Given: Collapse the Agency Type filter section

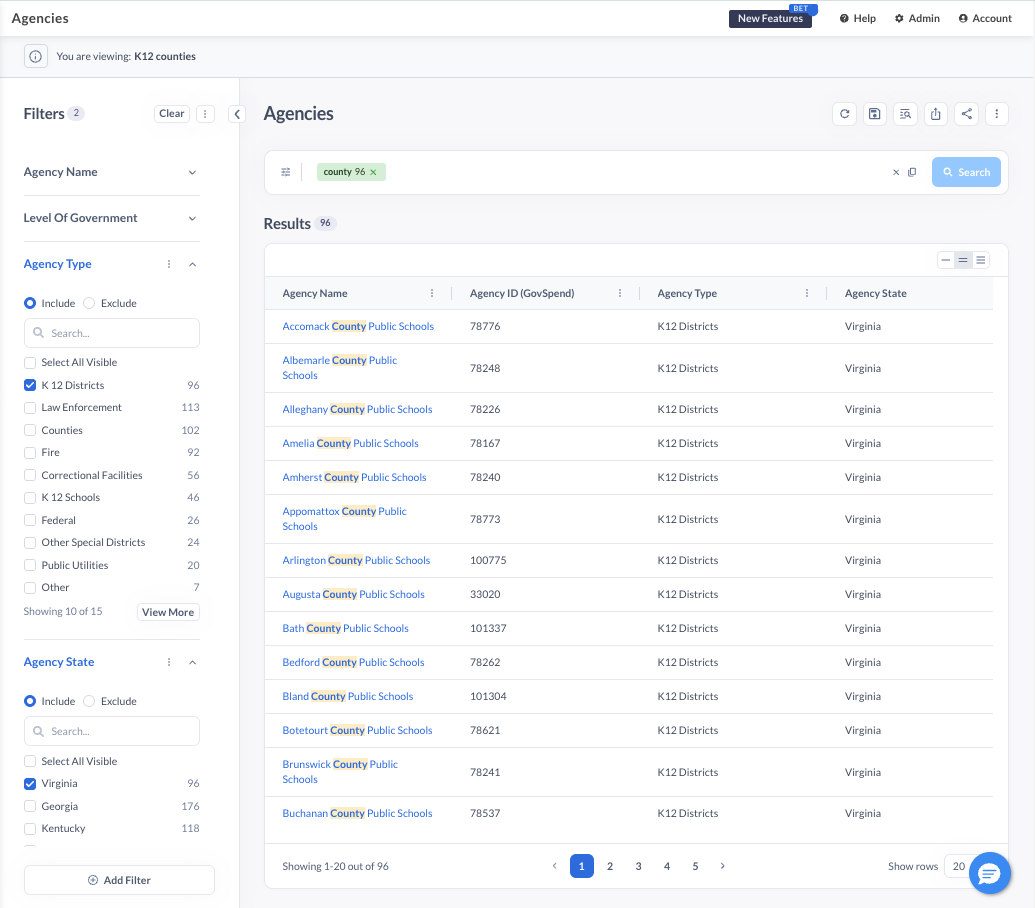Looking at the screenshot, I should (192, 264).
